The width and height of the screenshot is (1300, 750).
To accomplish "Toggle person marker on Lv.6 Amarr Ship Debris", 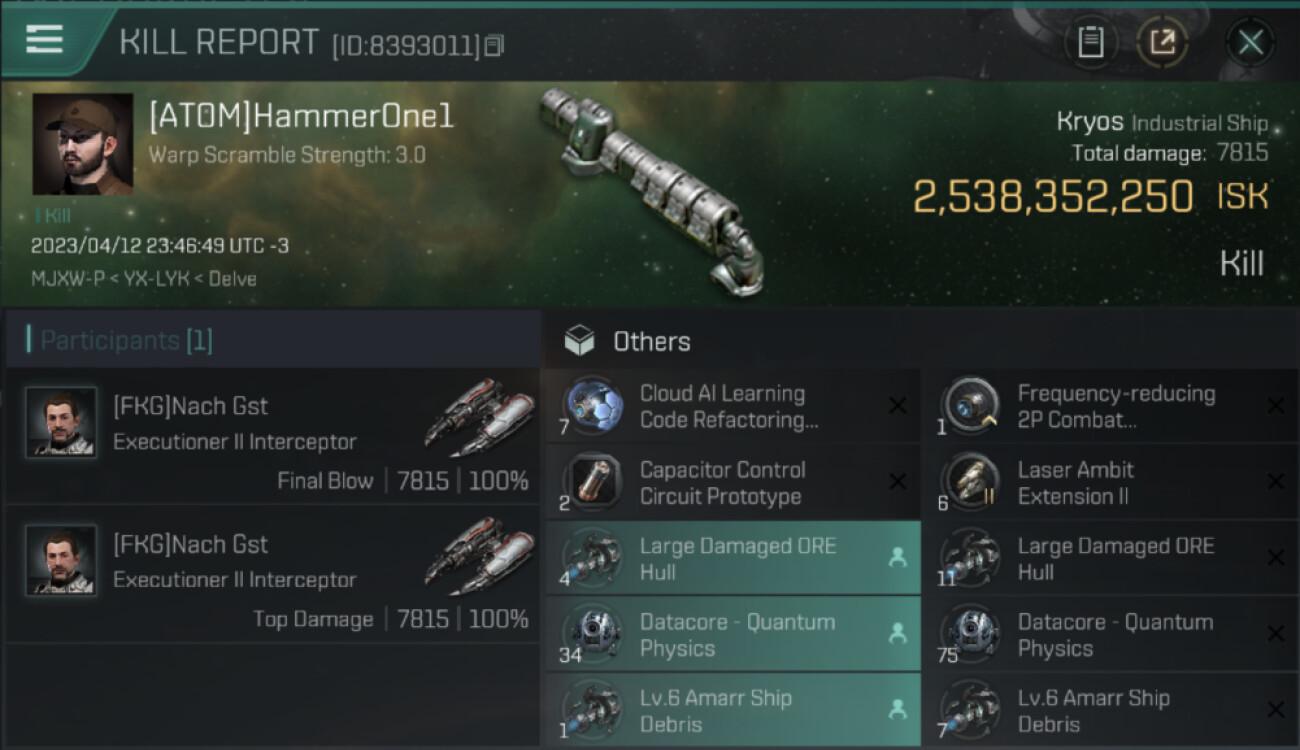I will 897,709.
